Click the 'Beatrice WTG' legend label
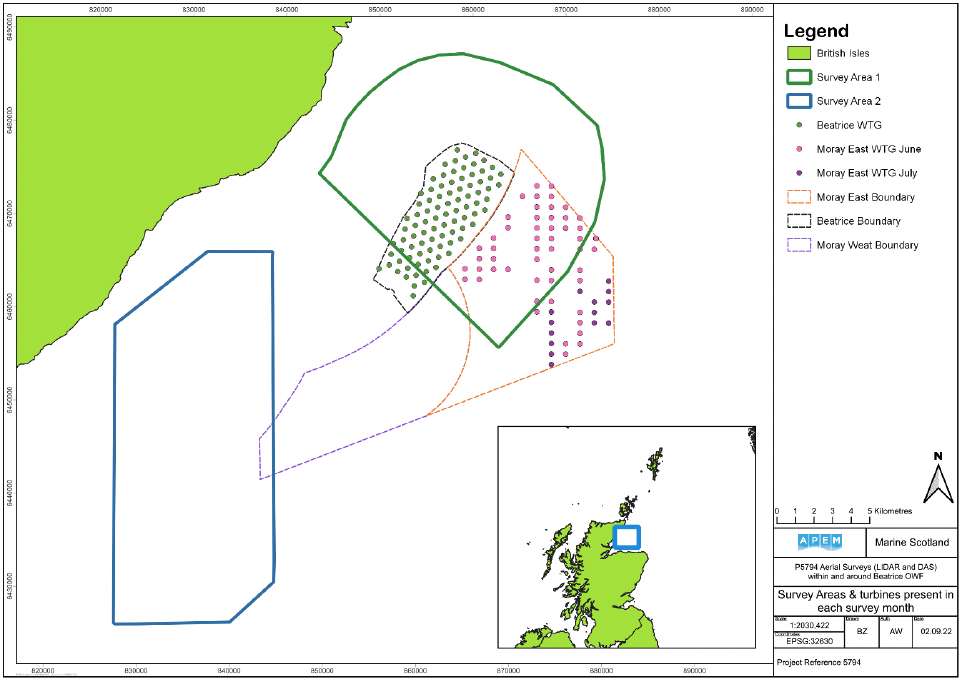The image size is (963, 682). [x=849, y=125]
